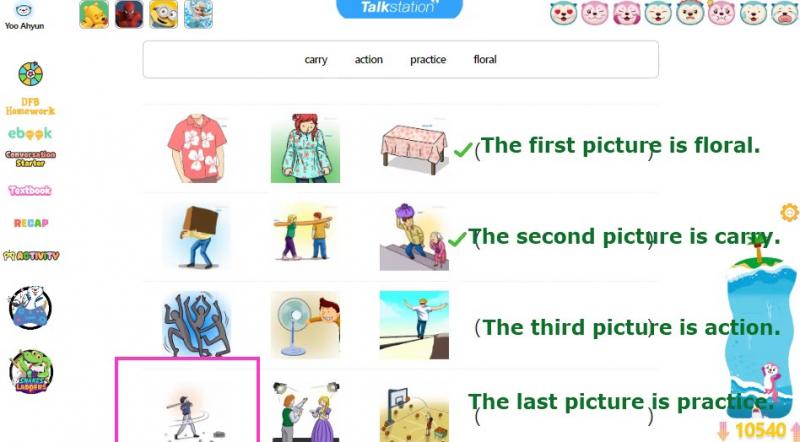Image resolution: width=800 pixels, height=442 pixels.
Task: Click the orange settings gear icon
Action: click(x=789, y=212)
